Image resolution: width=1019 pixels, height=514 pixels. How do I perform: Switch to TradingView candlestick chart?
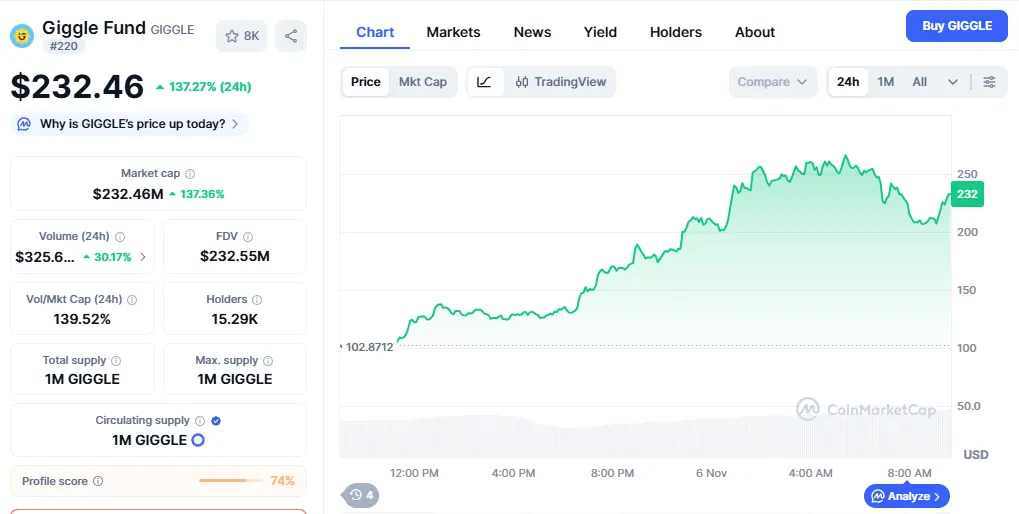tap(561, 82)
